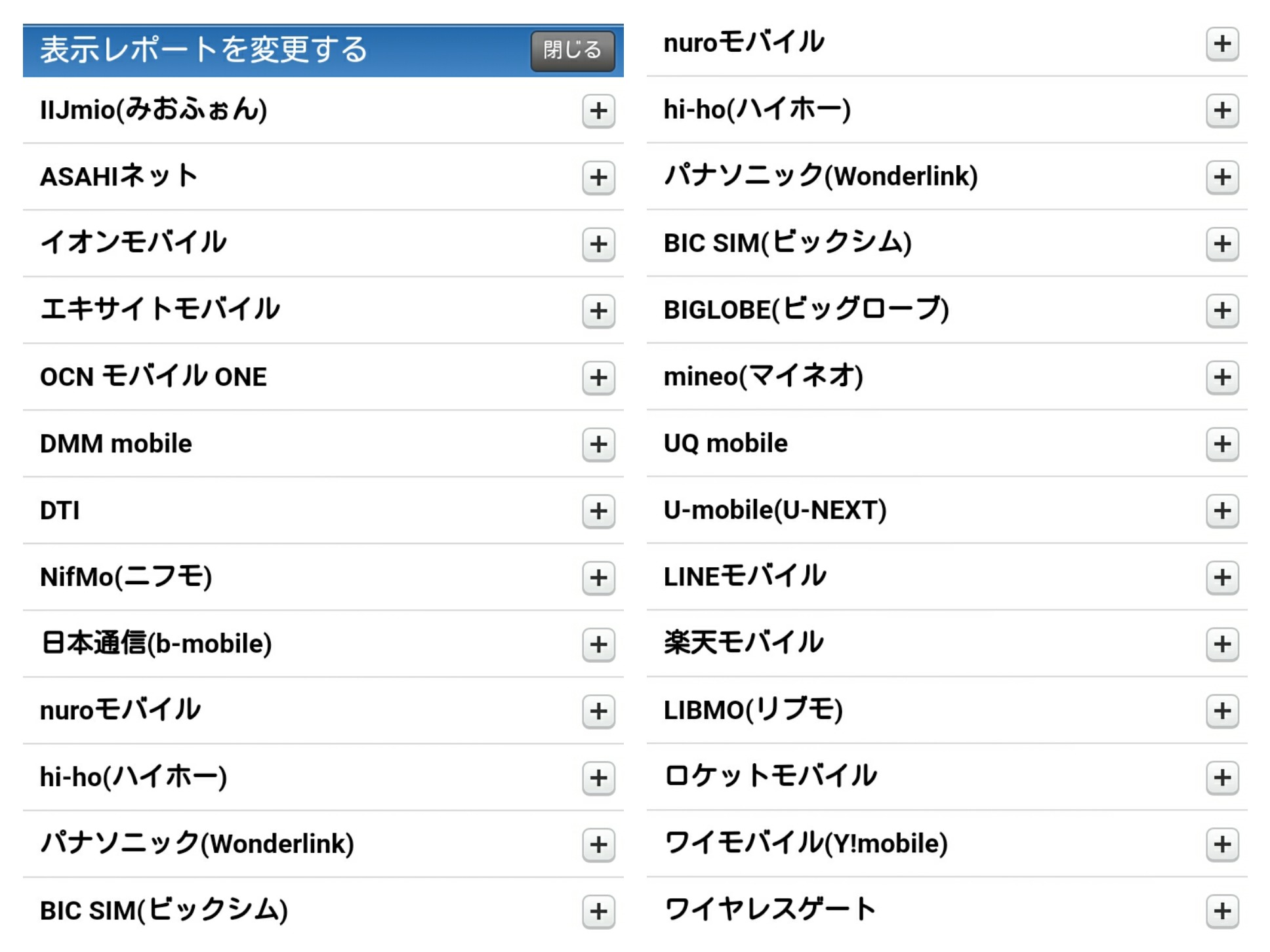Open the エキサイトモバイル plus icon
Image resolution: width=1270 pixels, height=952 pixels.
tap(598, 311)
